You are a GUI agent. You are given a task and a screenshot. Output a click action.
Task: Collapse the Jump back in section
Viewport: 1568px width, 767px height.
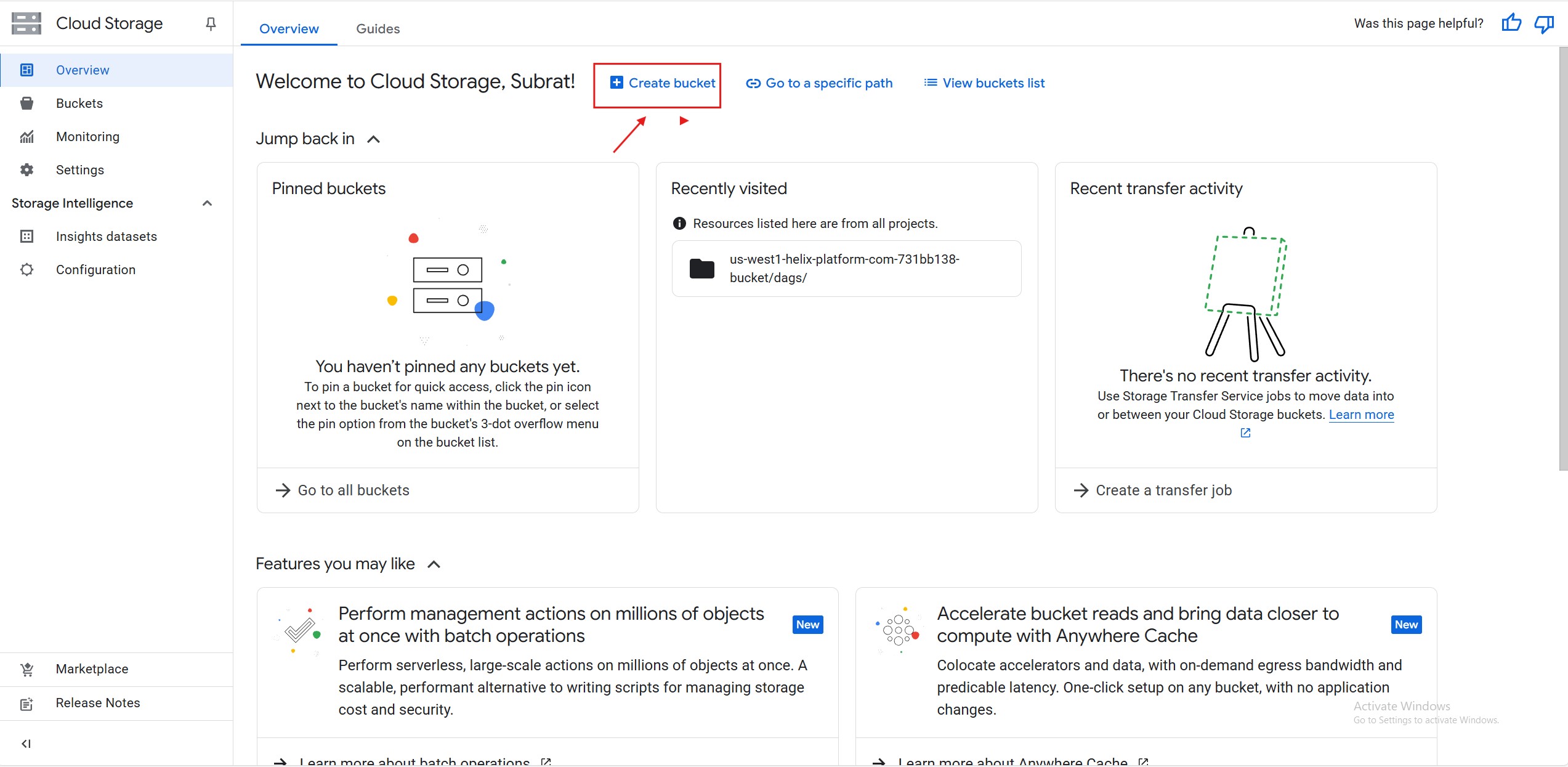click(x=373, y=139)
